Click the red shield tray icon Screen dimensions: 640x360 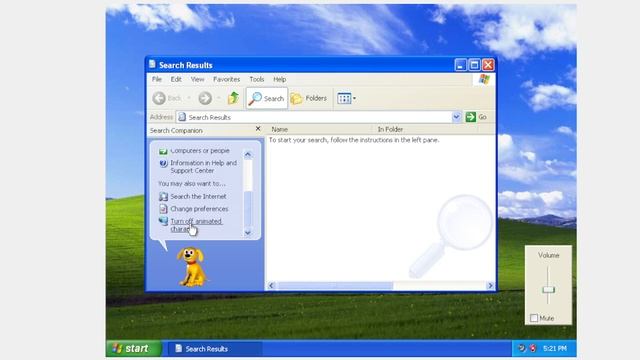point(533,348)
